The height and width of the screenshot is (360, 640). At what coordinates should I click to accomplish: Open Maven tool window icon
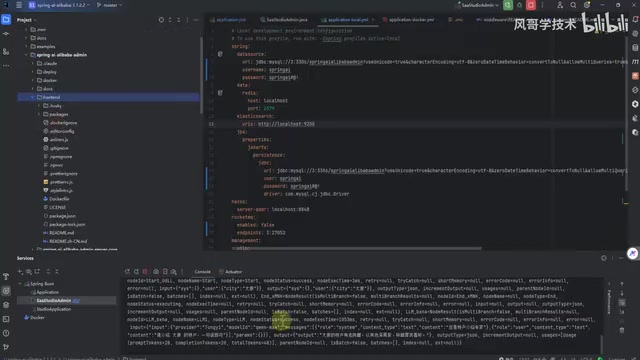635,62
